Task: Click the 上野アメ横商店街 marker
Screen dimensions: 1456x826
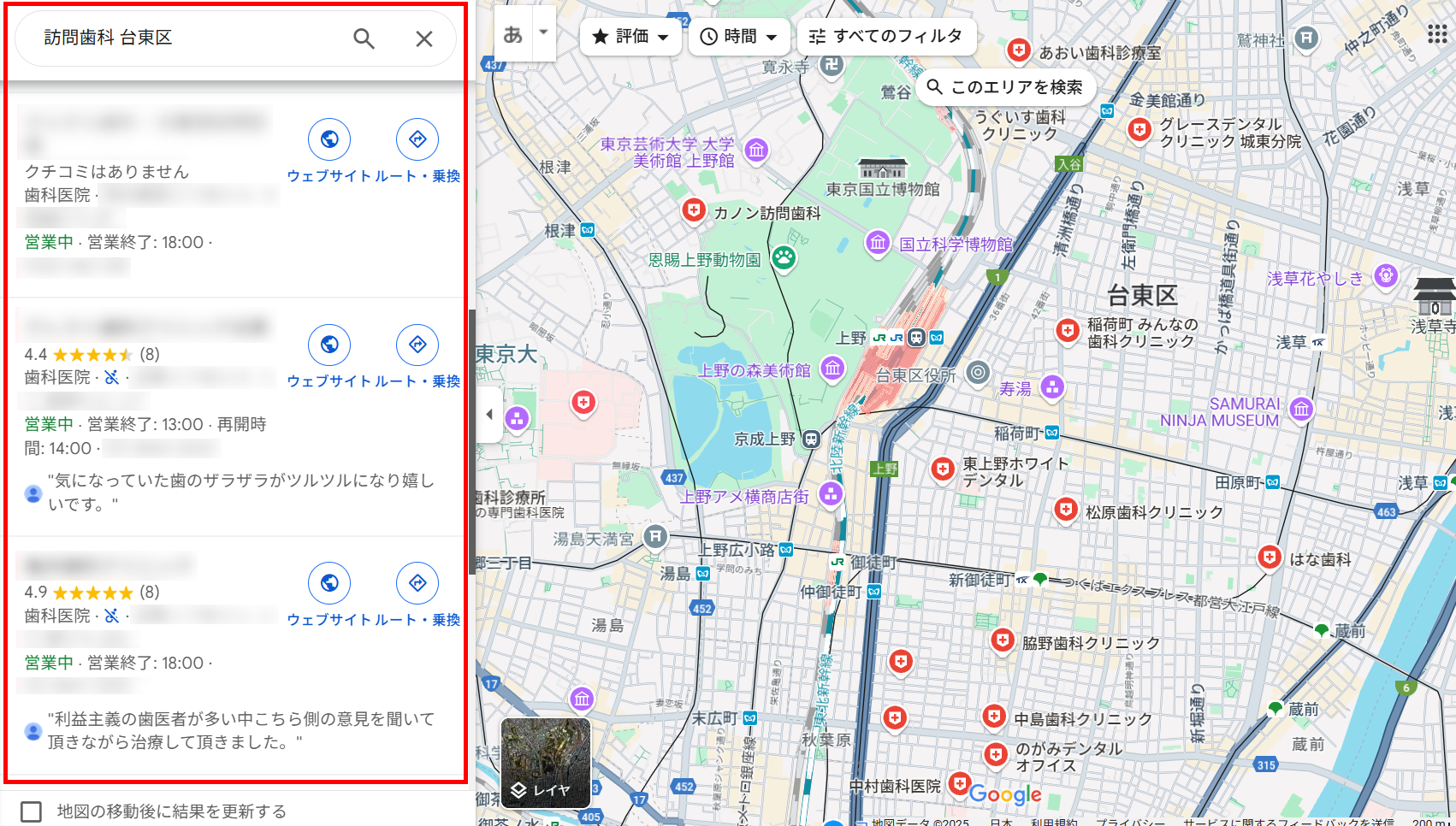Action: (x=831, y=493)
